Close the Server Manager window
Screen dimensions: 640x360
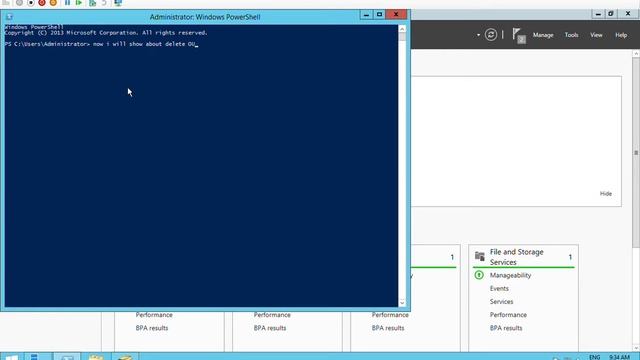point(628,14)
